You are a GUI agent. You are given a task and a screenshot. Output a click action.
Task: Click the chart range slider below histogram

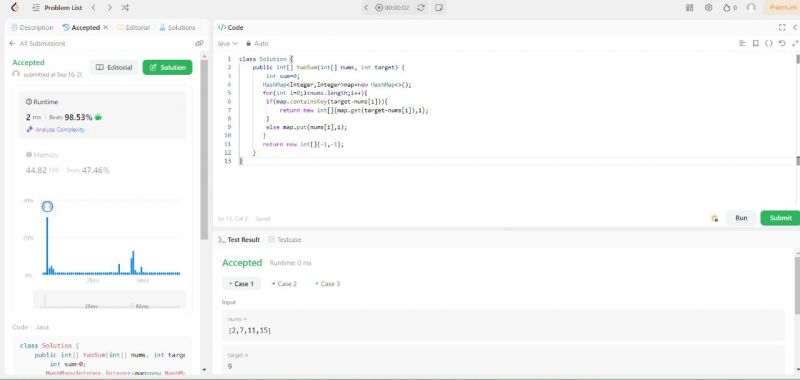pos(110,300)
